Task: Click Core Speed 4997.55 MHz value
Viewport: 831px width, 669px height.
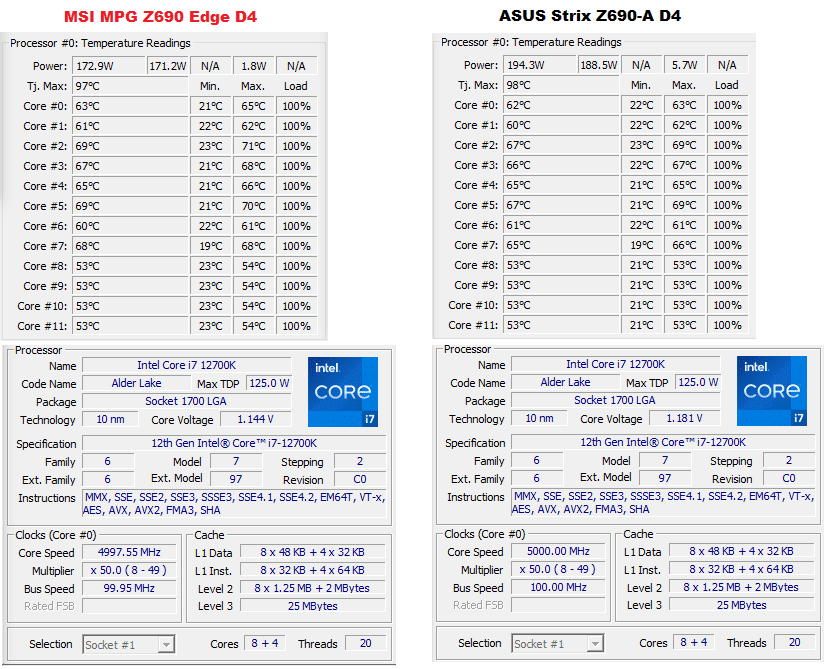Action: (x=129, y=552)
